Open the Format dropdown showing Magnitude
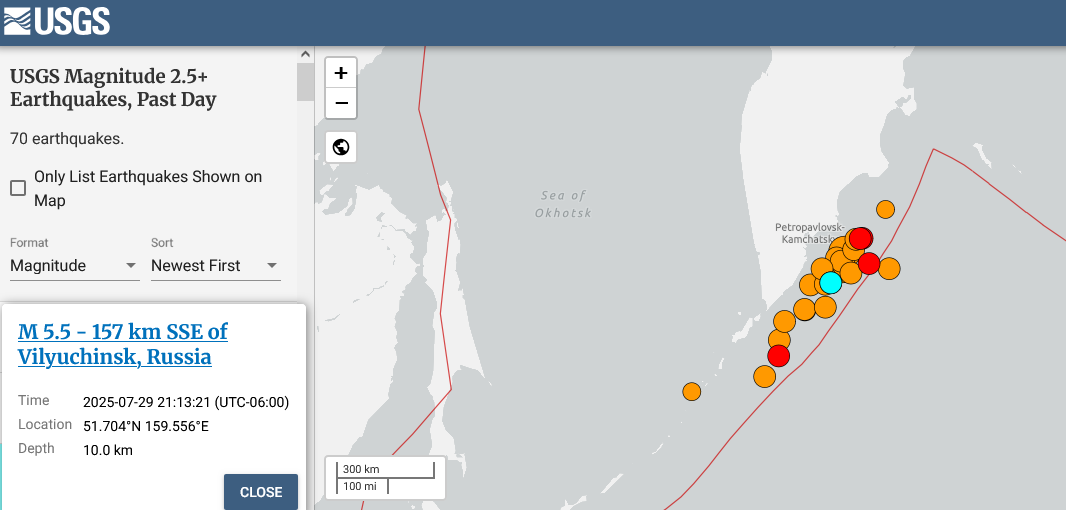1066x510 pixels. [x=74, y=266]
